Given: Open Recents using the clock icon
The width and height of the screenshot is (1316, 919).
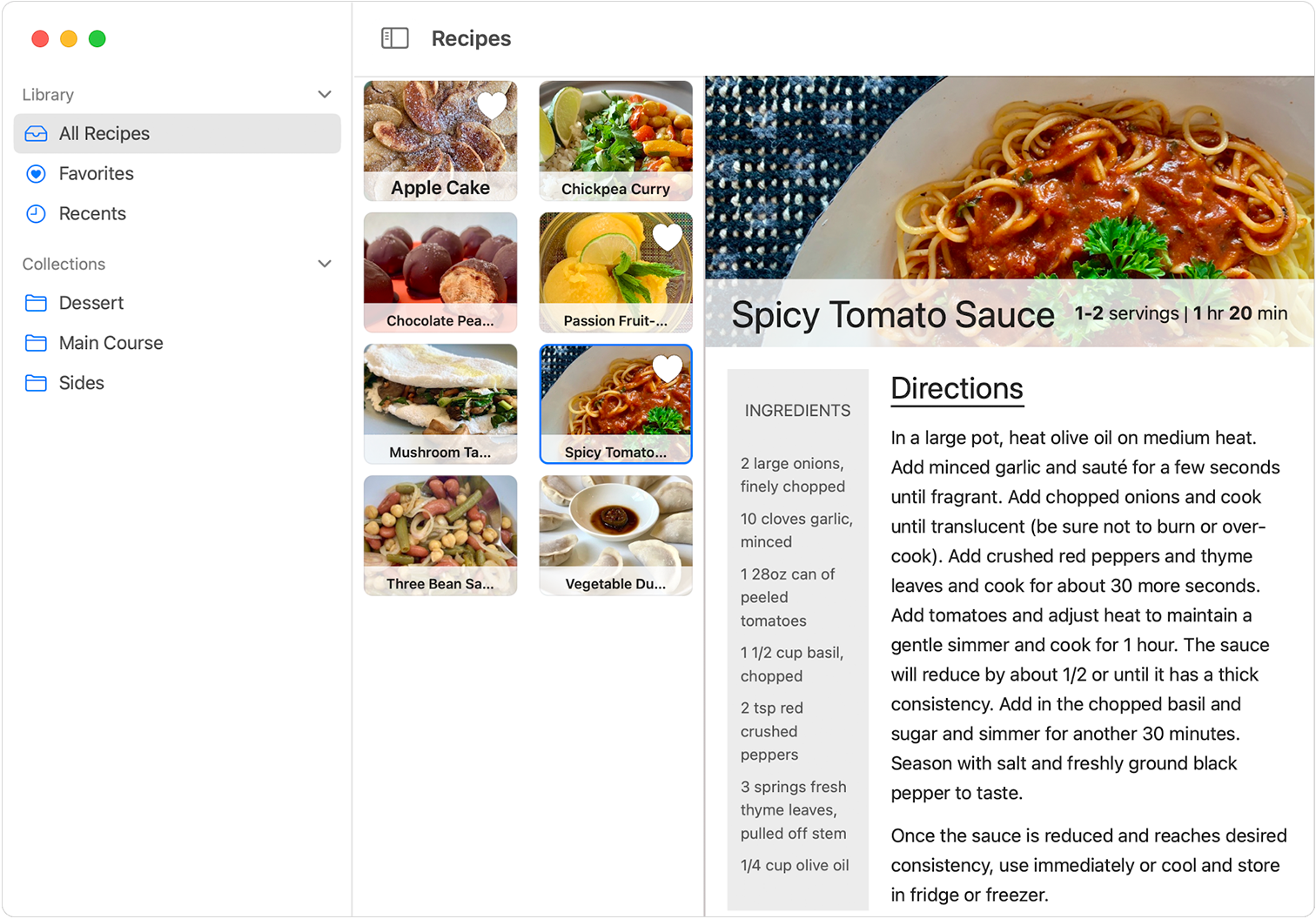Looking at the screenshot, I should click(x=35, y=213).
